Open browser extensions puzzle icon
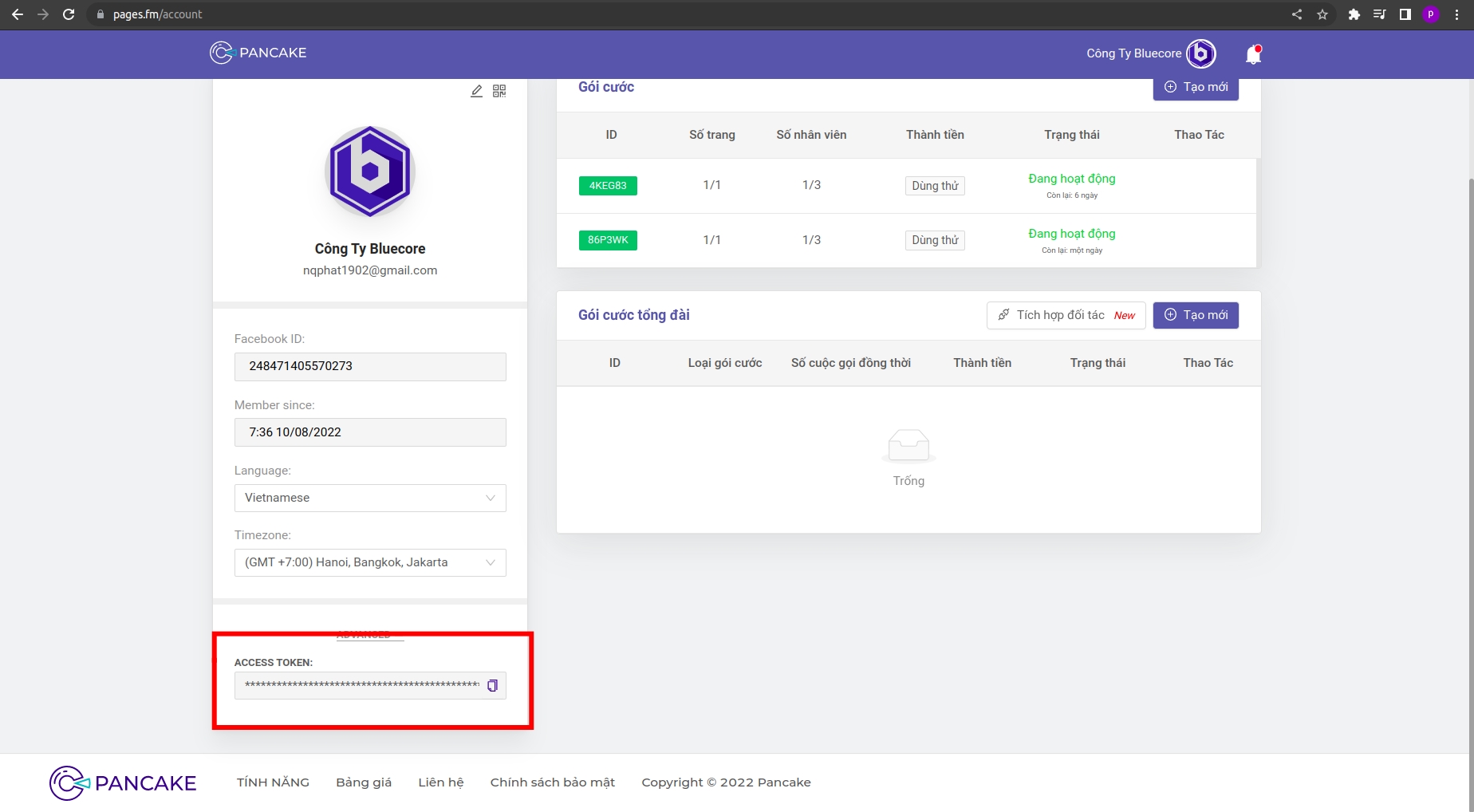 [x=1354, y=14]
